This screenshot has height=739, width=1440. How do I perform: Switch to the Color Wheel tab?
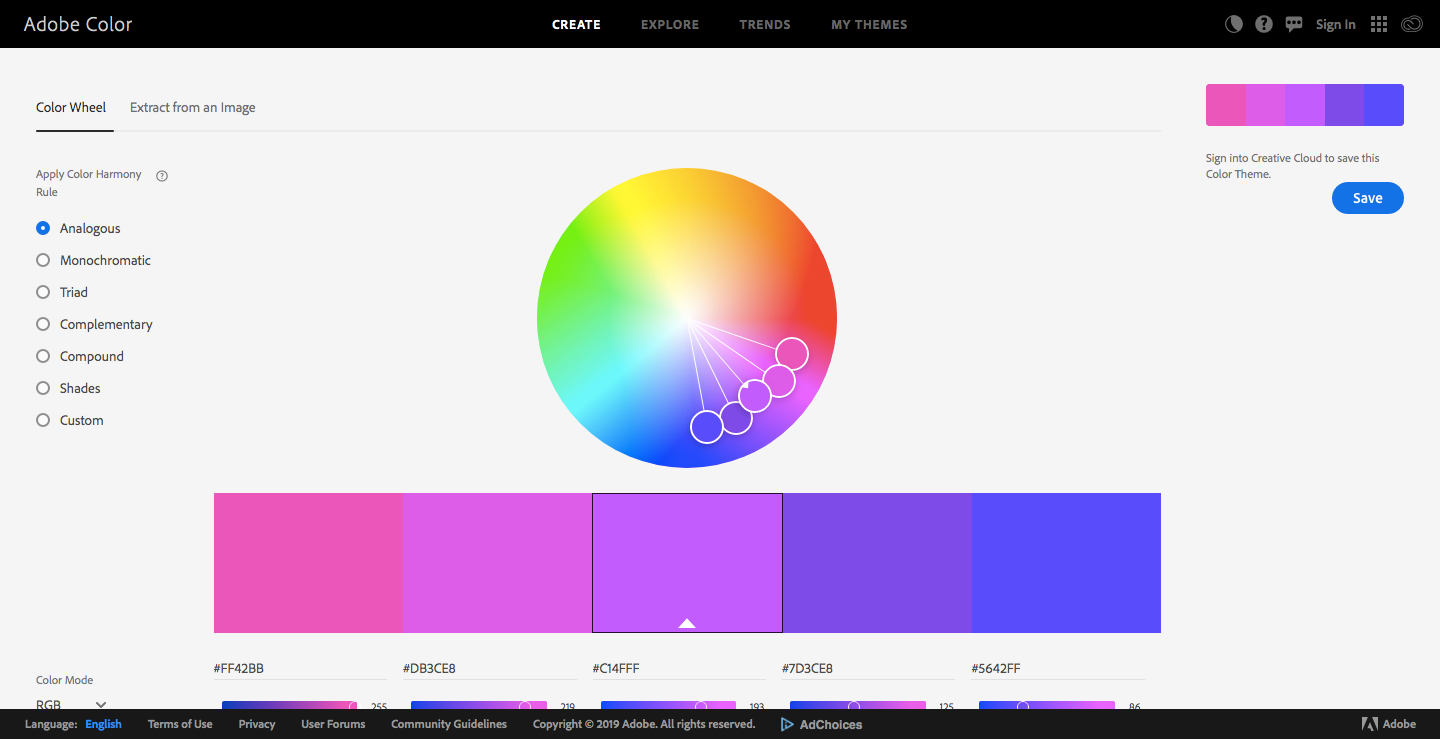(71, 107)
